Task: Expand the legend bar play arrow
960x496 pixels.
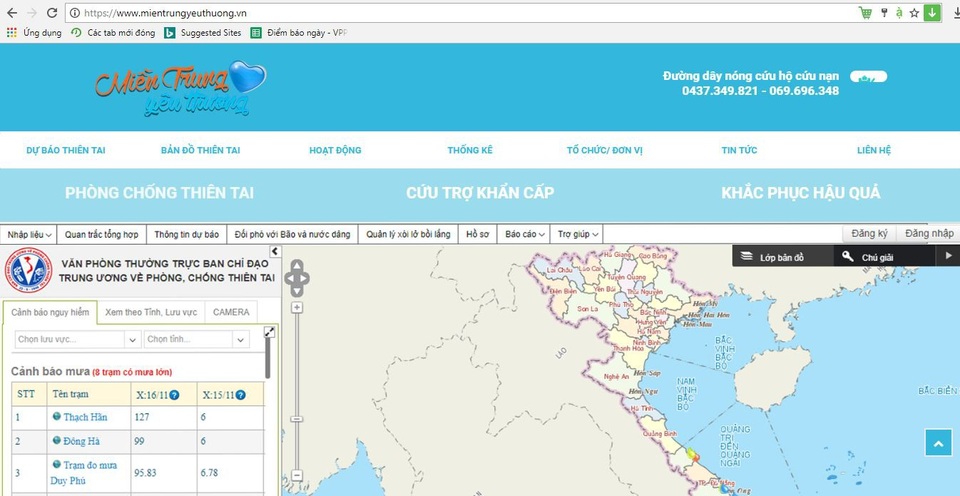Action: 948,257
